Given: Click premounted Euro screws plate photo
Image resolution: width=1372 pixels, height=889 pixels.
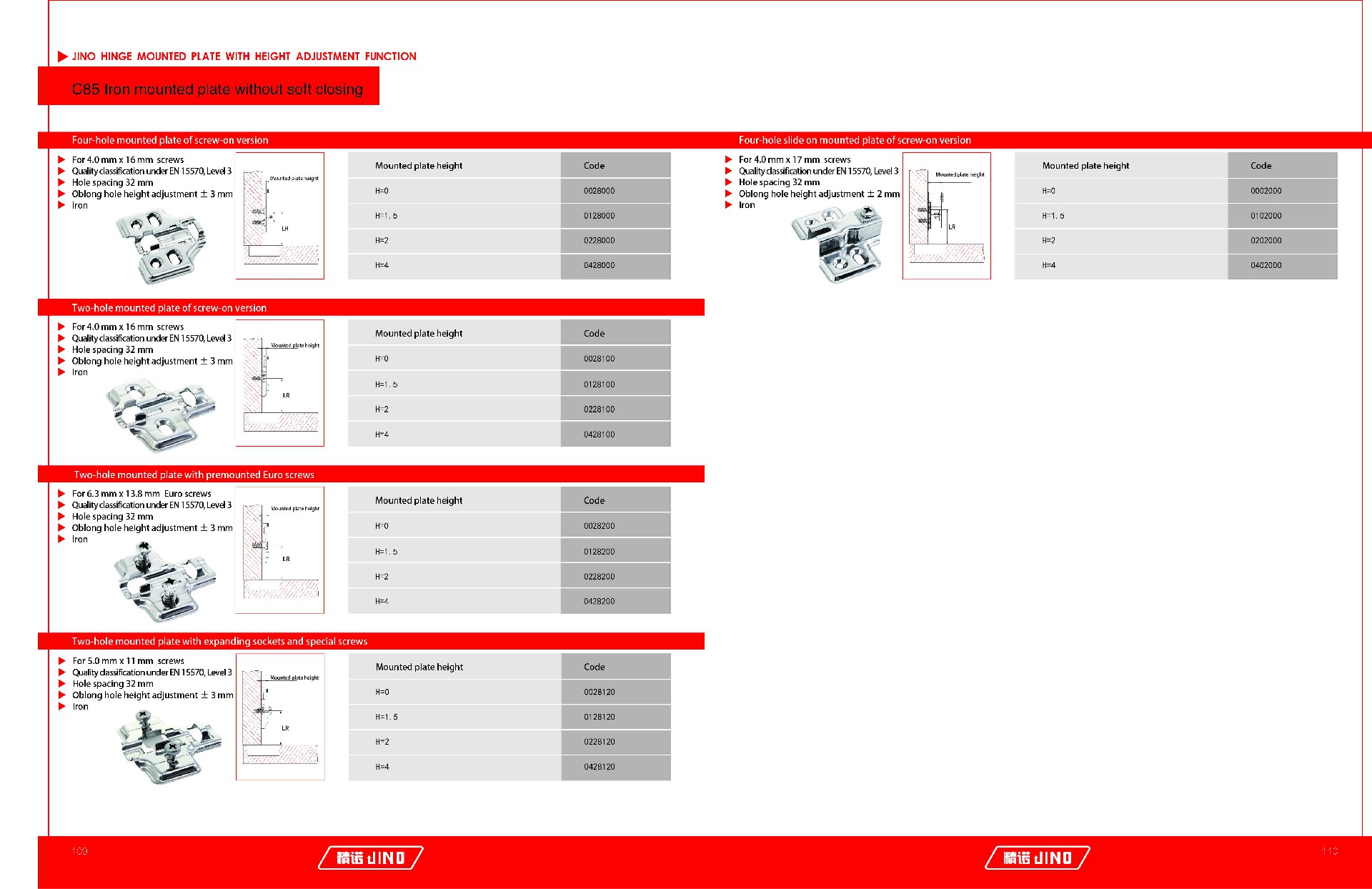Looking at the screenshot, I should pos(163,580).
